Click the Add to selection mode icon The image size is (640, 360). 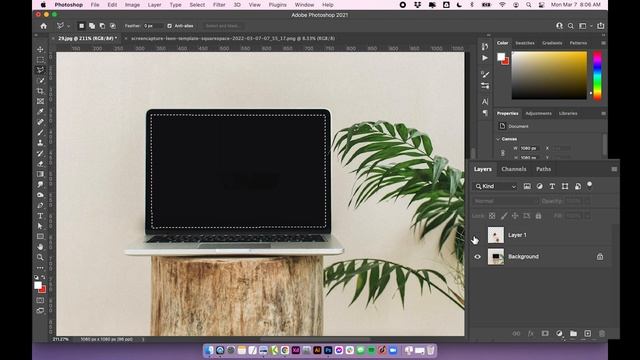click(x=92, y=26)
